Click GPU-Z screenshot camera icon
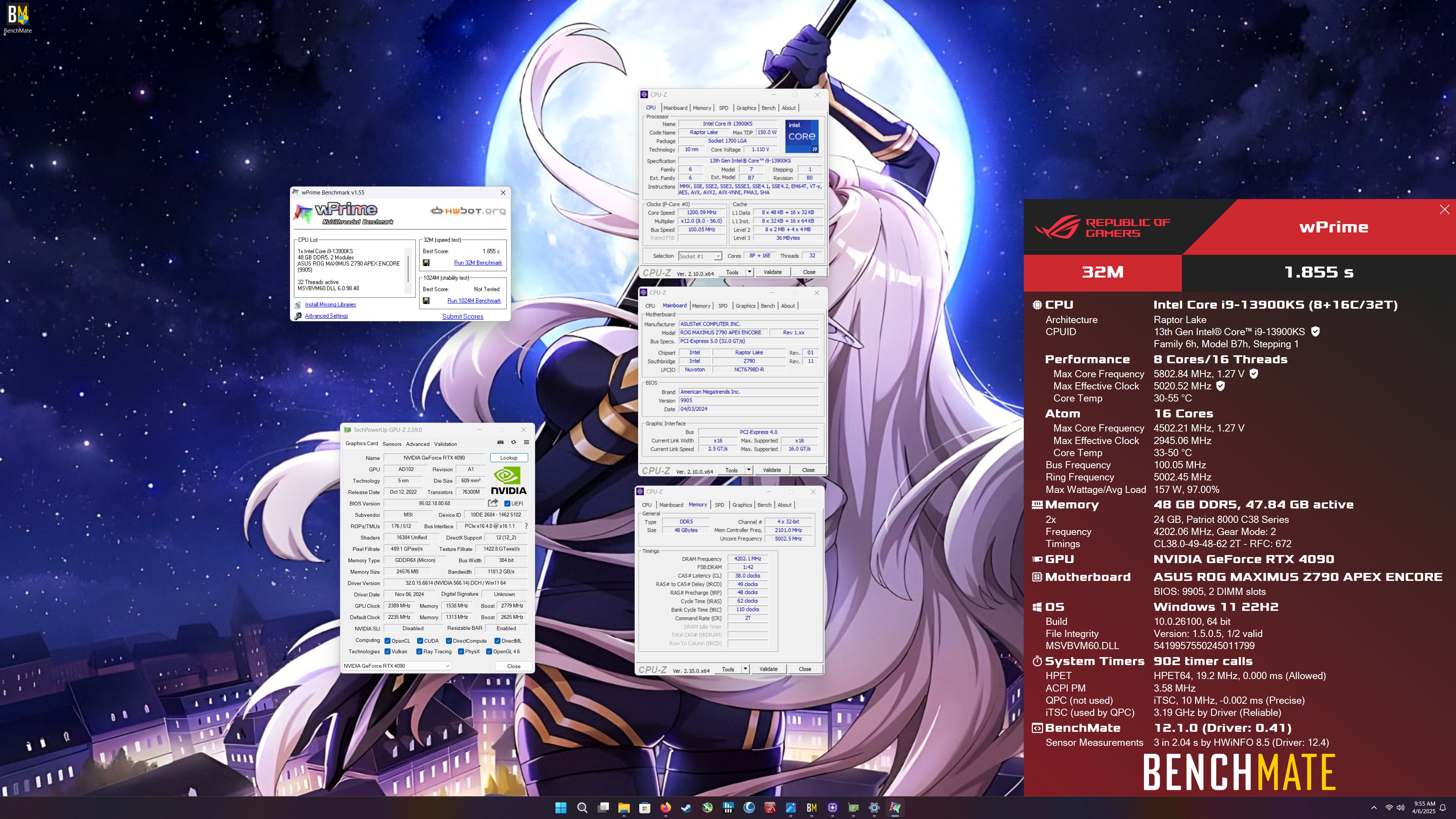Viewport: 1456px width, 819px height. coord(500,442)
